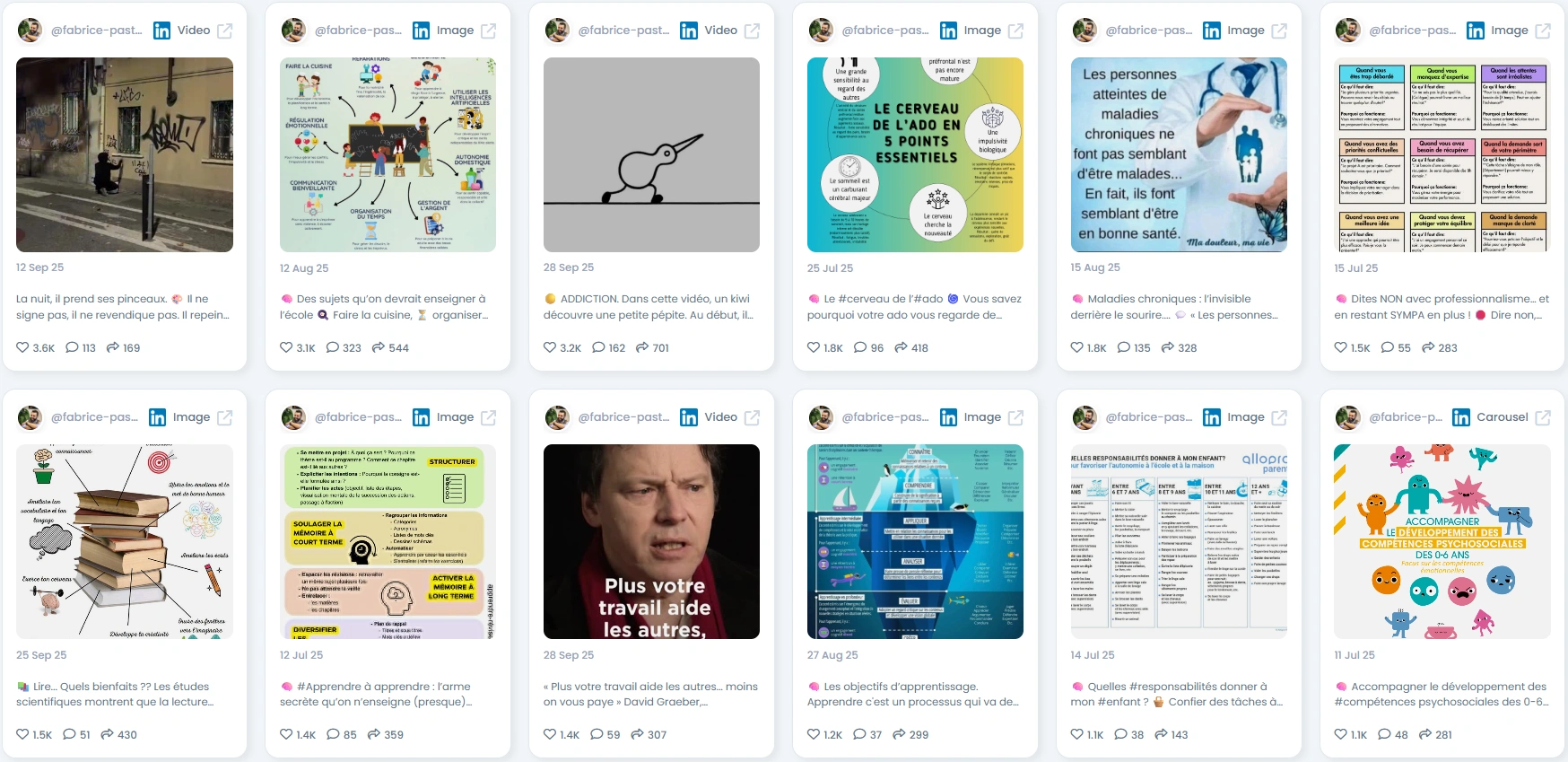Click LinkedIn icon on responsabilités enfant post
Screen dimensions: 1568x762
(1212, 417)
